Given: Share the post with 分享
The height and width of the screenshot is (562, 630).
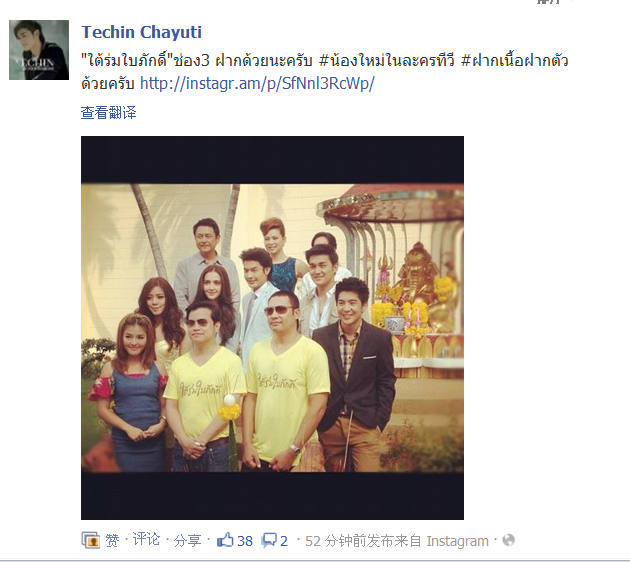Looking at the screenshot, I should click(x=187, y=541).
